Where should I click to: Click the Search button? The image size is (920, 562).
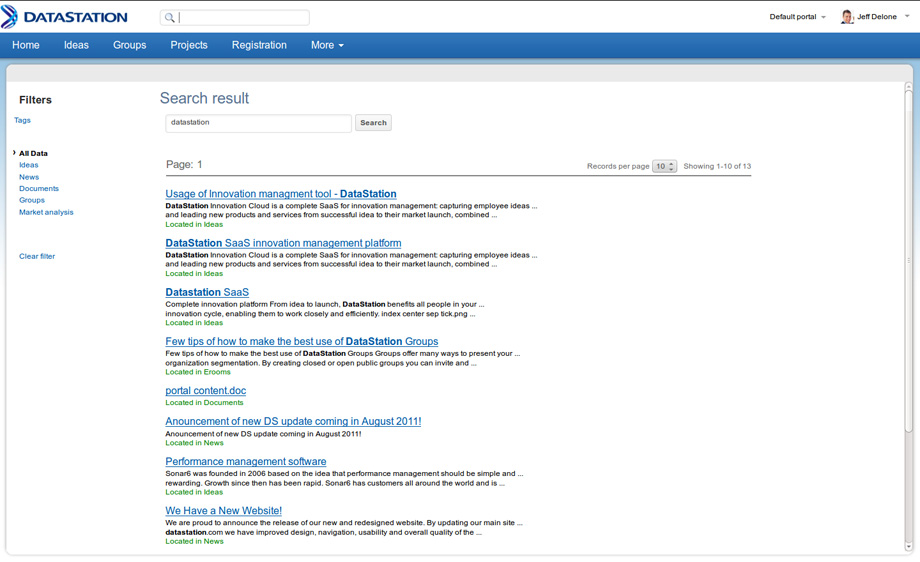(373, 123)
